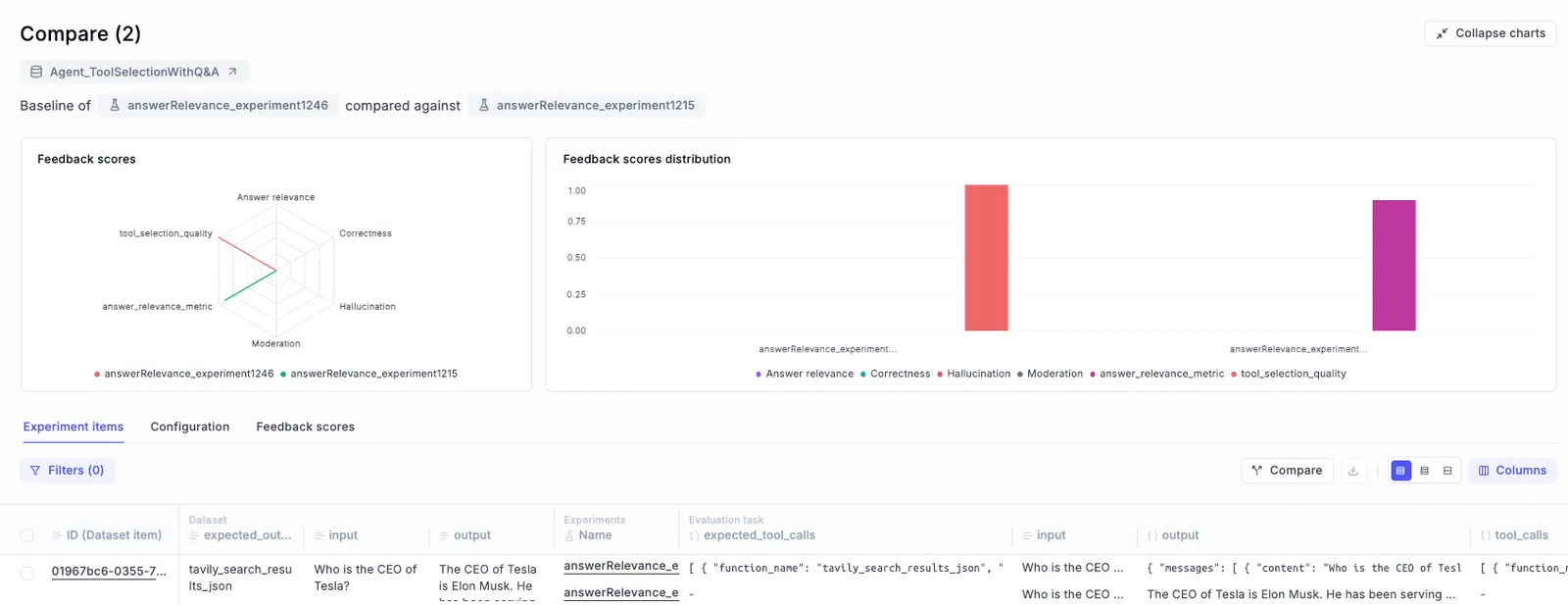
Task: Open compared experiment chip answerRelevance_experiment1215
Action: point(586,105)
